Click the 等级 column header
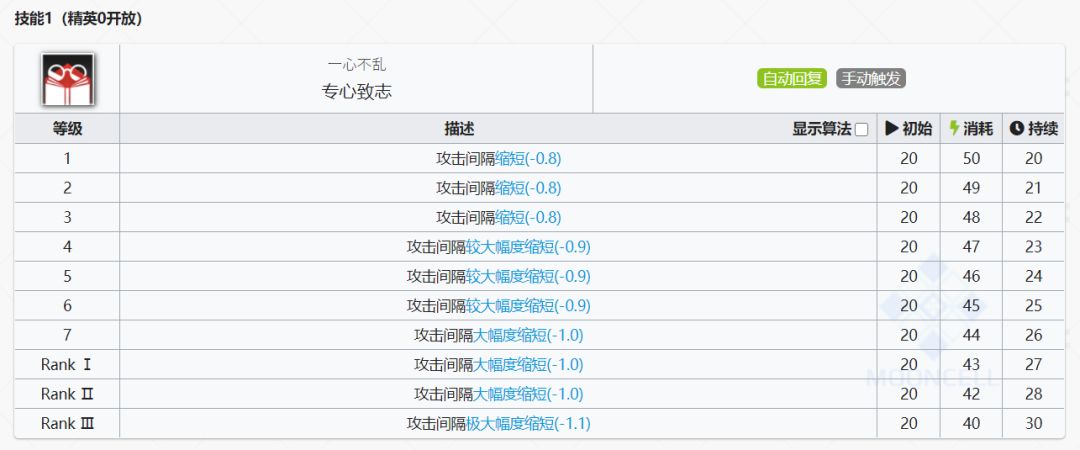The image size is (1080, 450). point(67,129)
